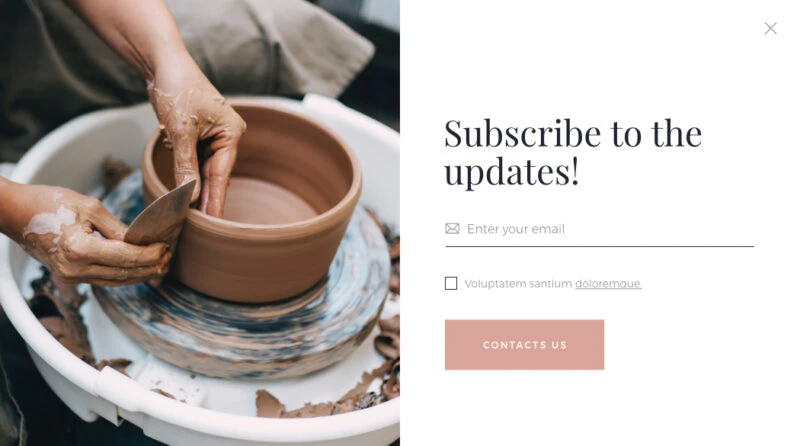Click the underline beneath the email field

point(599,246)
